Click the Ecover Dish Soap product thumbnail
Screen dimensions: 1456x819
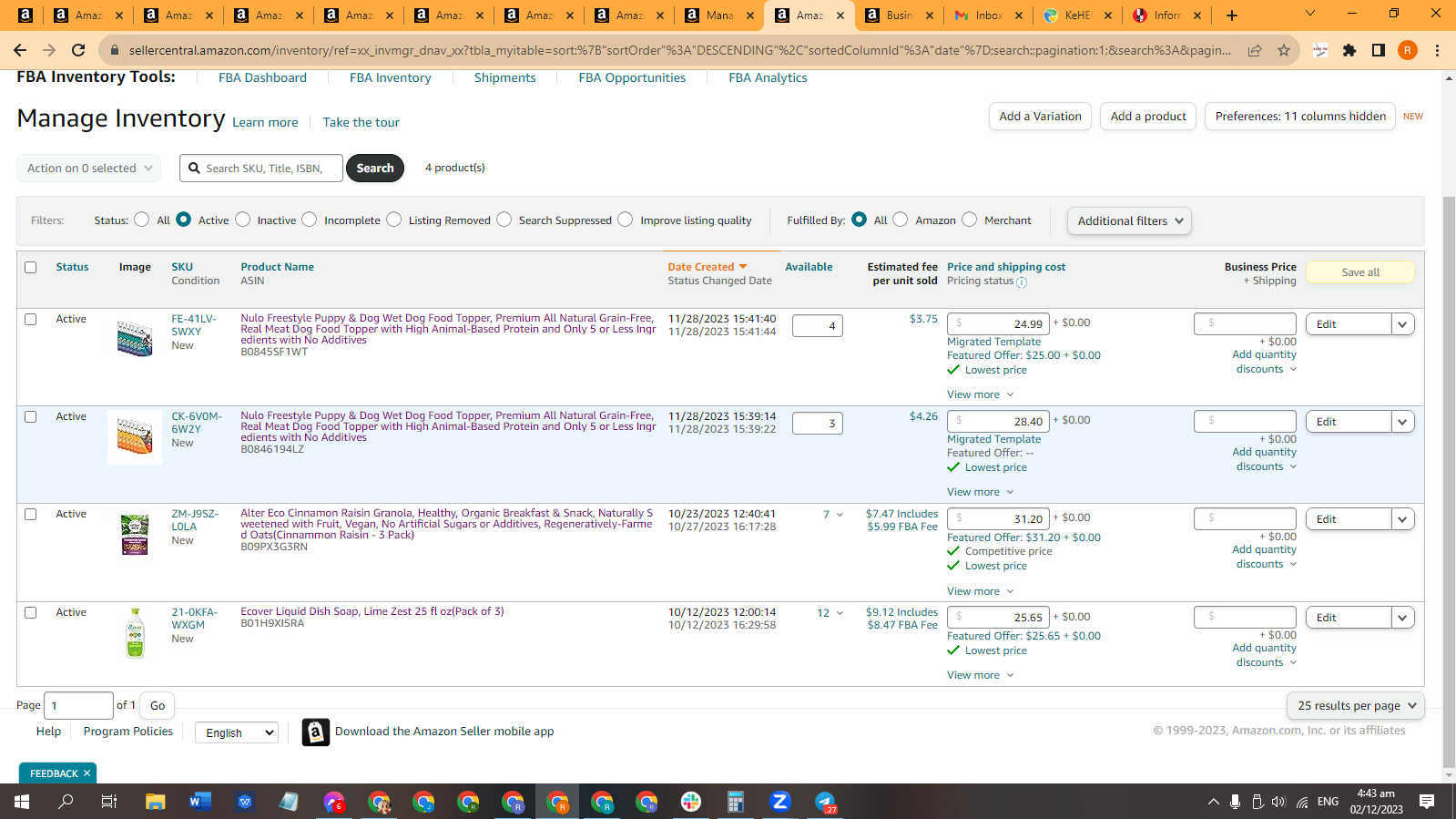point(135,632)
